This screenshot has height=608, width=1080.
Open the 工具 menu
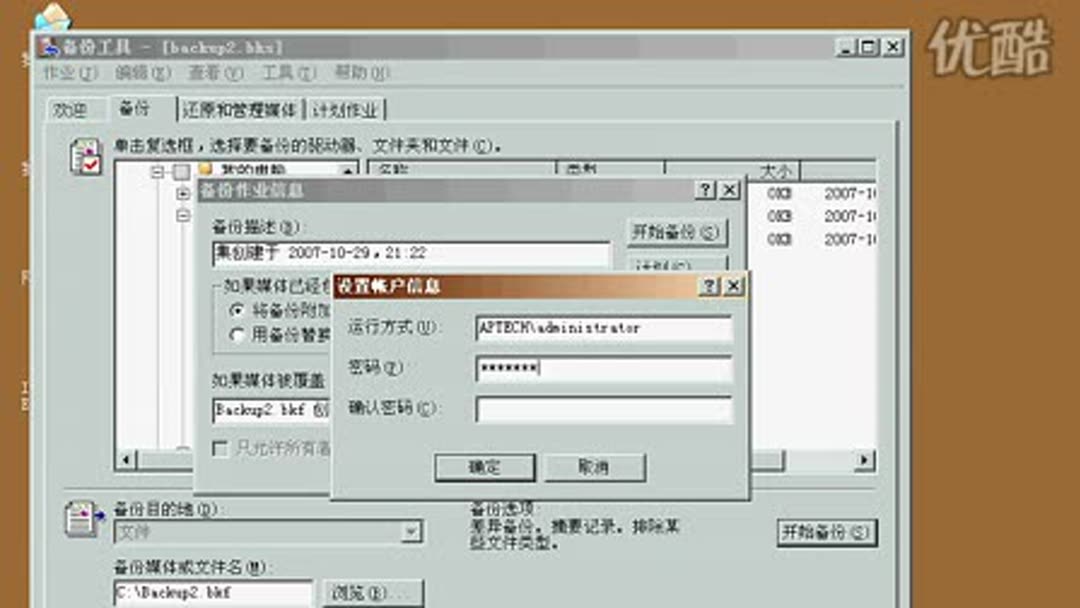click(x=289, y=73)
